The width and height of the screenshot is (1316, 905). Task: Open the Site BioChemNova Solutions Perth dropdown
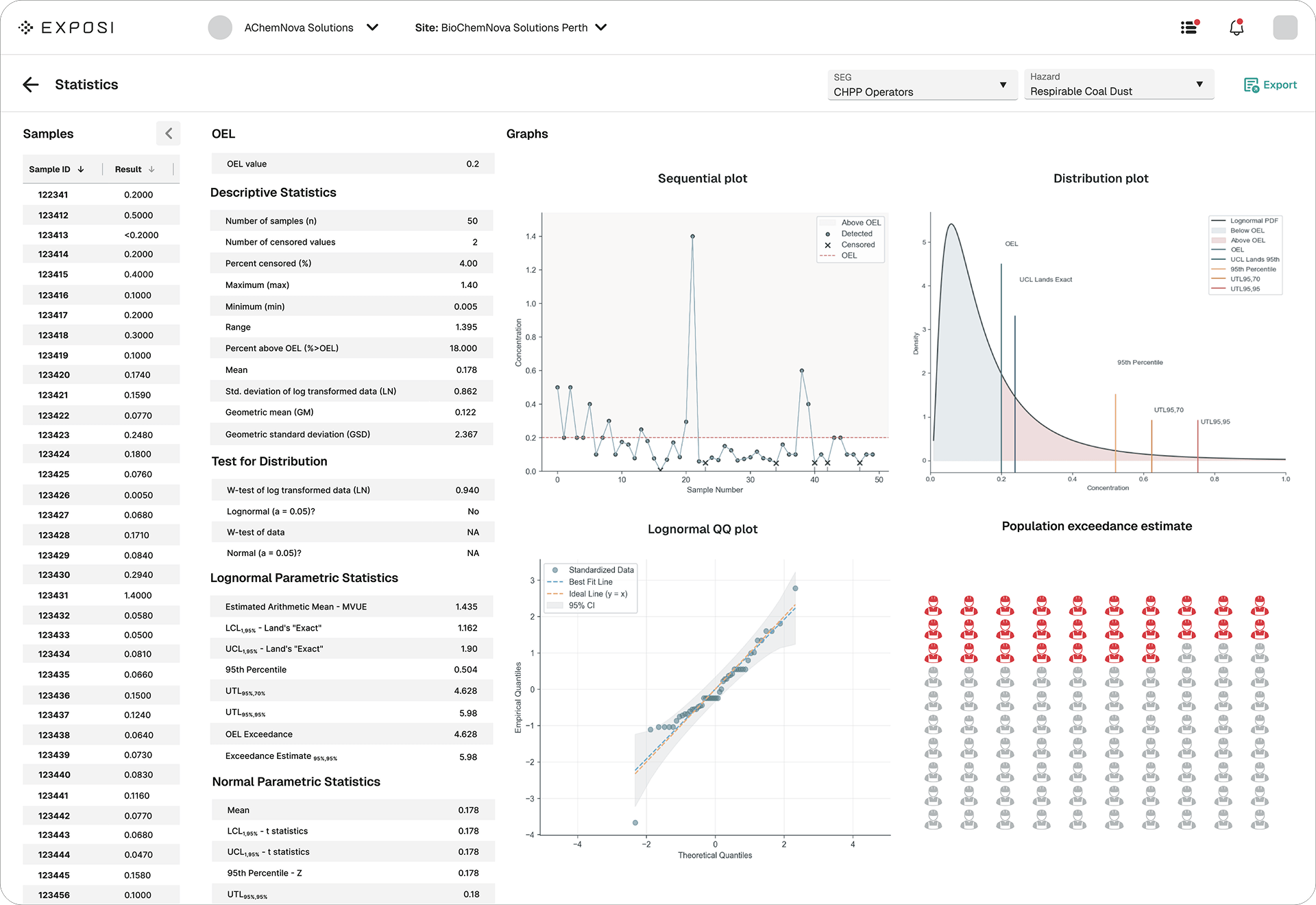point(600,27)
